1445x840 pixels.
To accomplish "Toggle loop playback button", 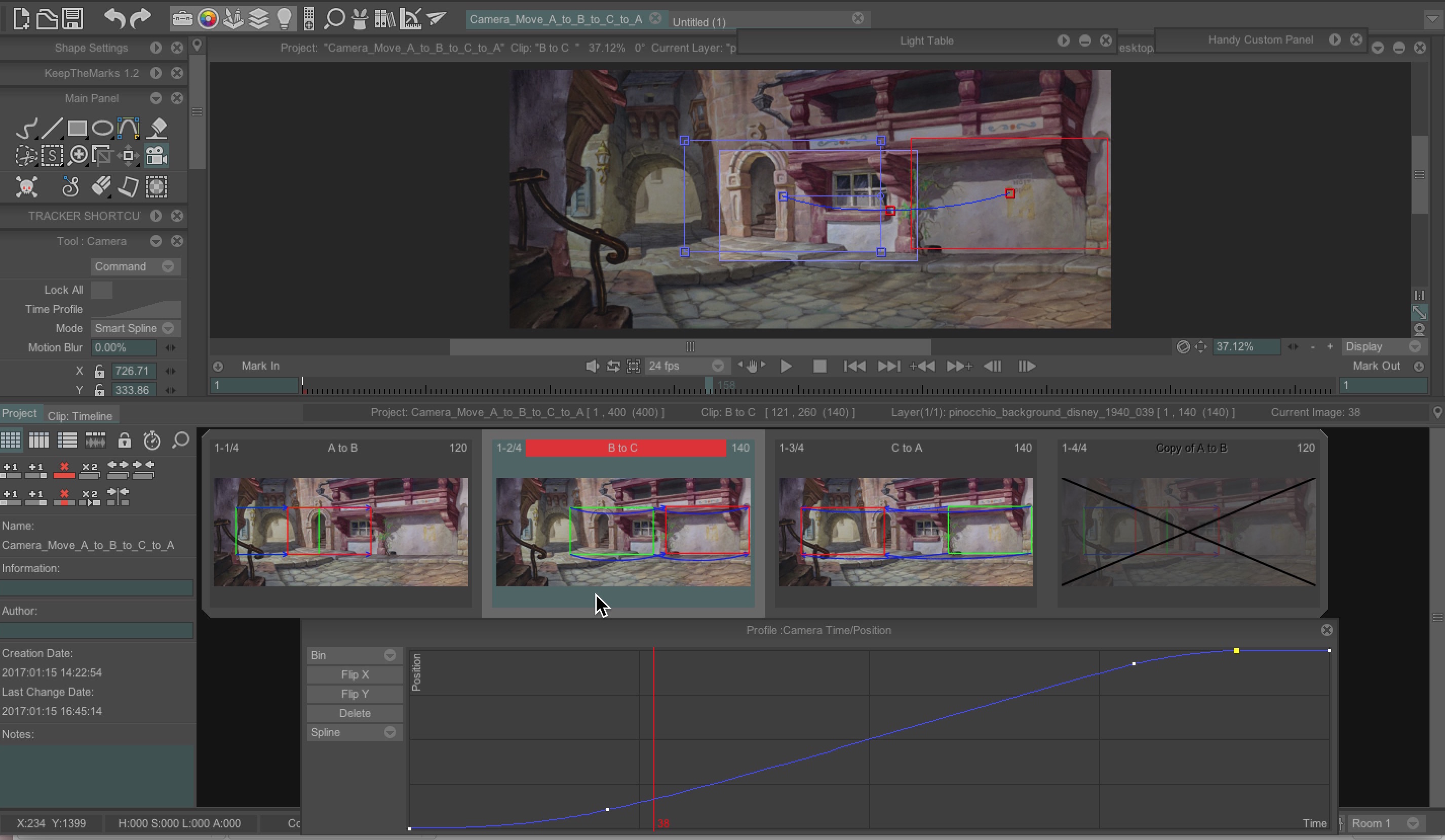I will coord(613,366).
